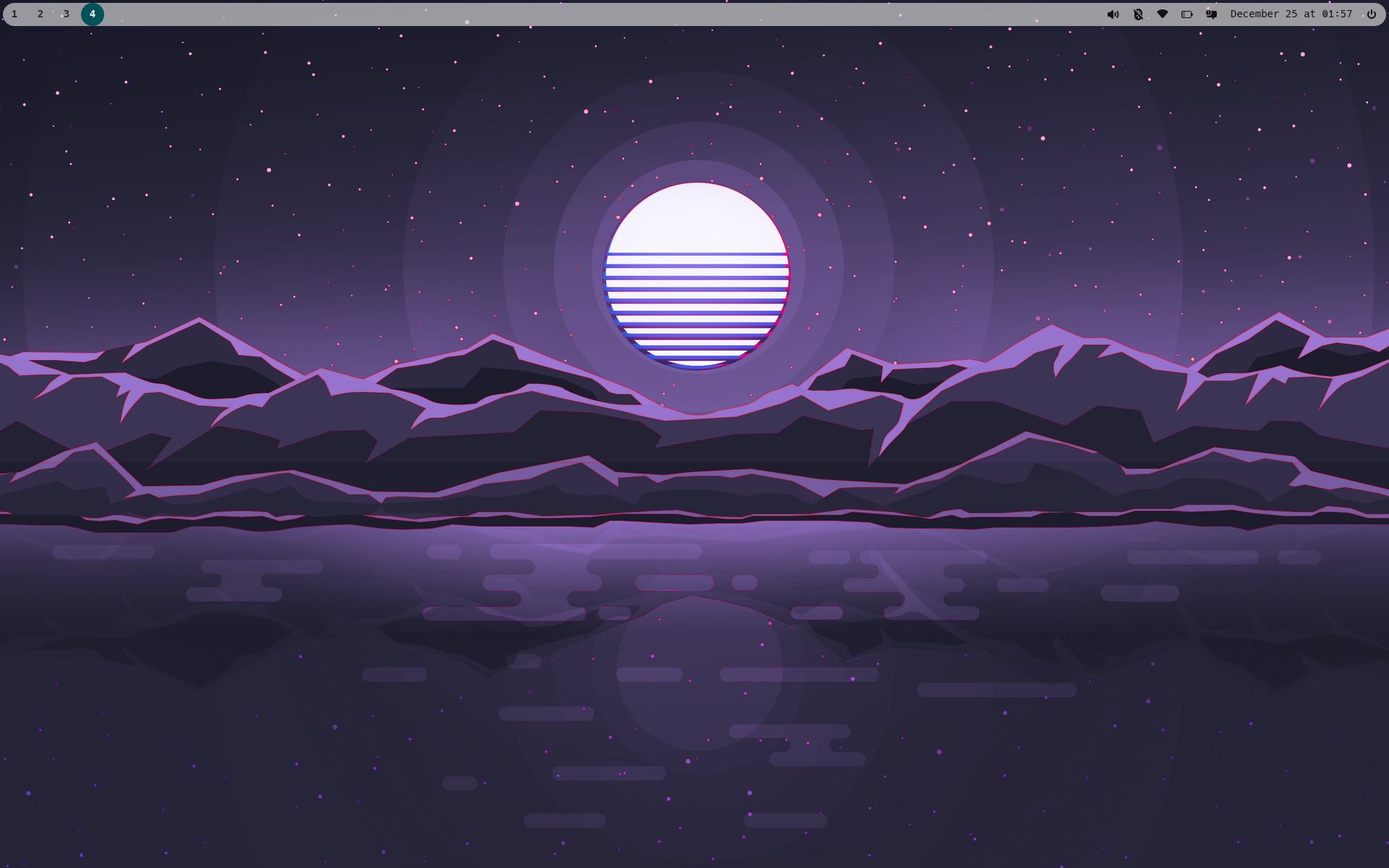Click the power button icon

pyautogui.click(x=1371, y=14)
